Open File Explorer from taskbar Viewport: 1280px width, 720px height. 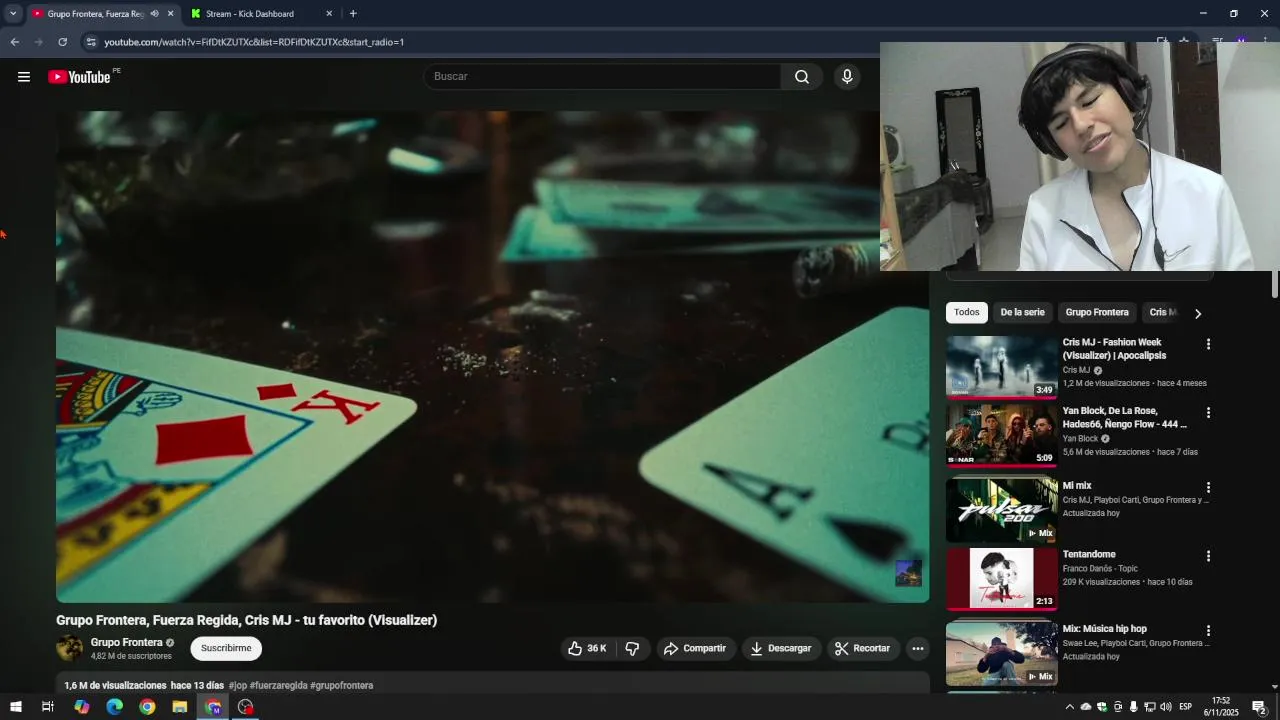(x=180, y=707)
